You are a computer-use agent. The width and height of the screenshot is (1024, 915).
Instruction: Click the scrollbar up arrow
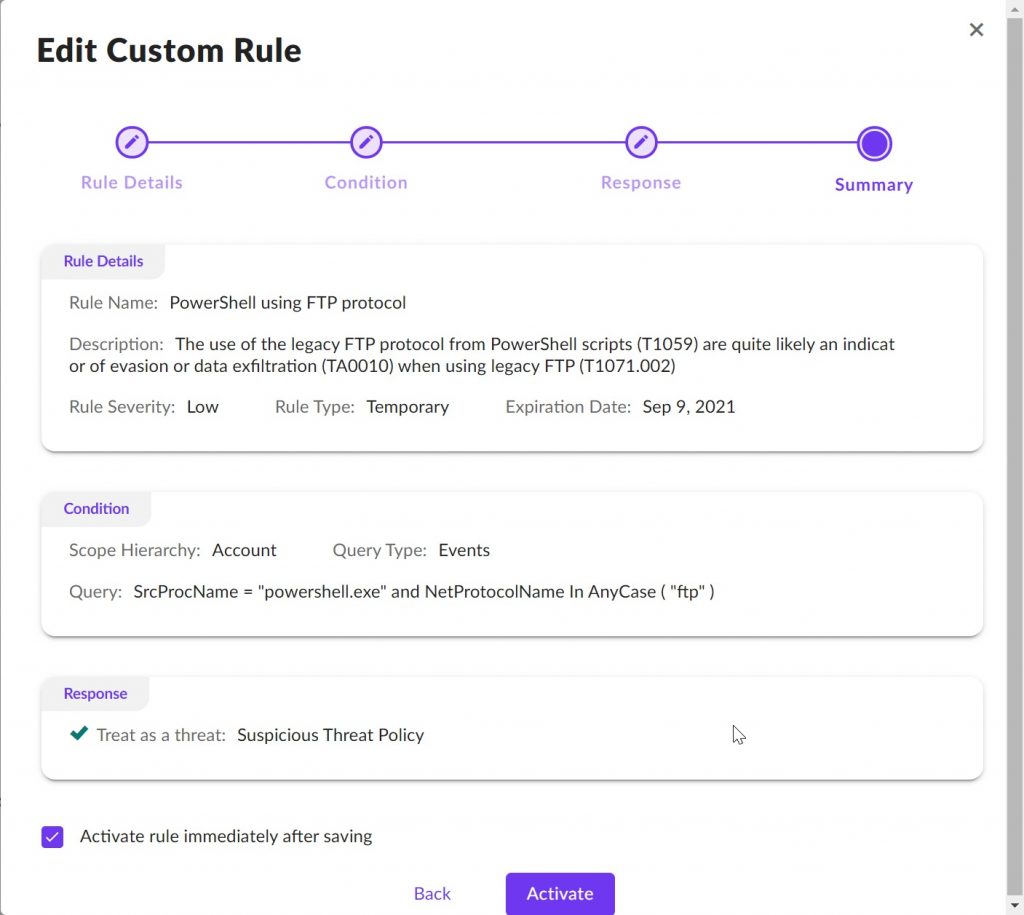1015,8
